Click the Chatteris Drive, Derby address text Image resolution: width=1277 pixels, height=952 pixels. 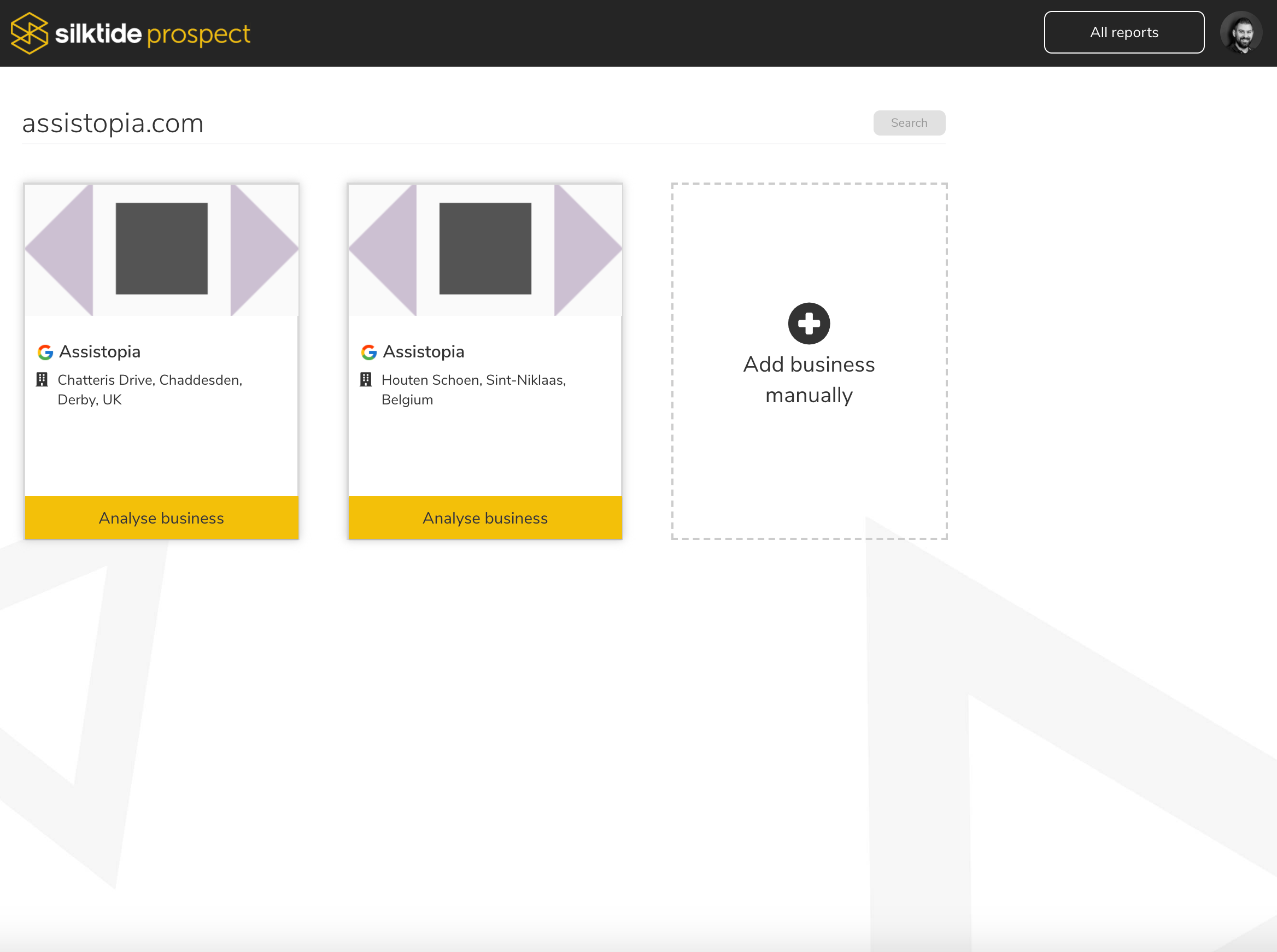coord(149,390)
